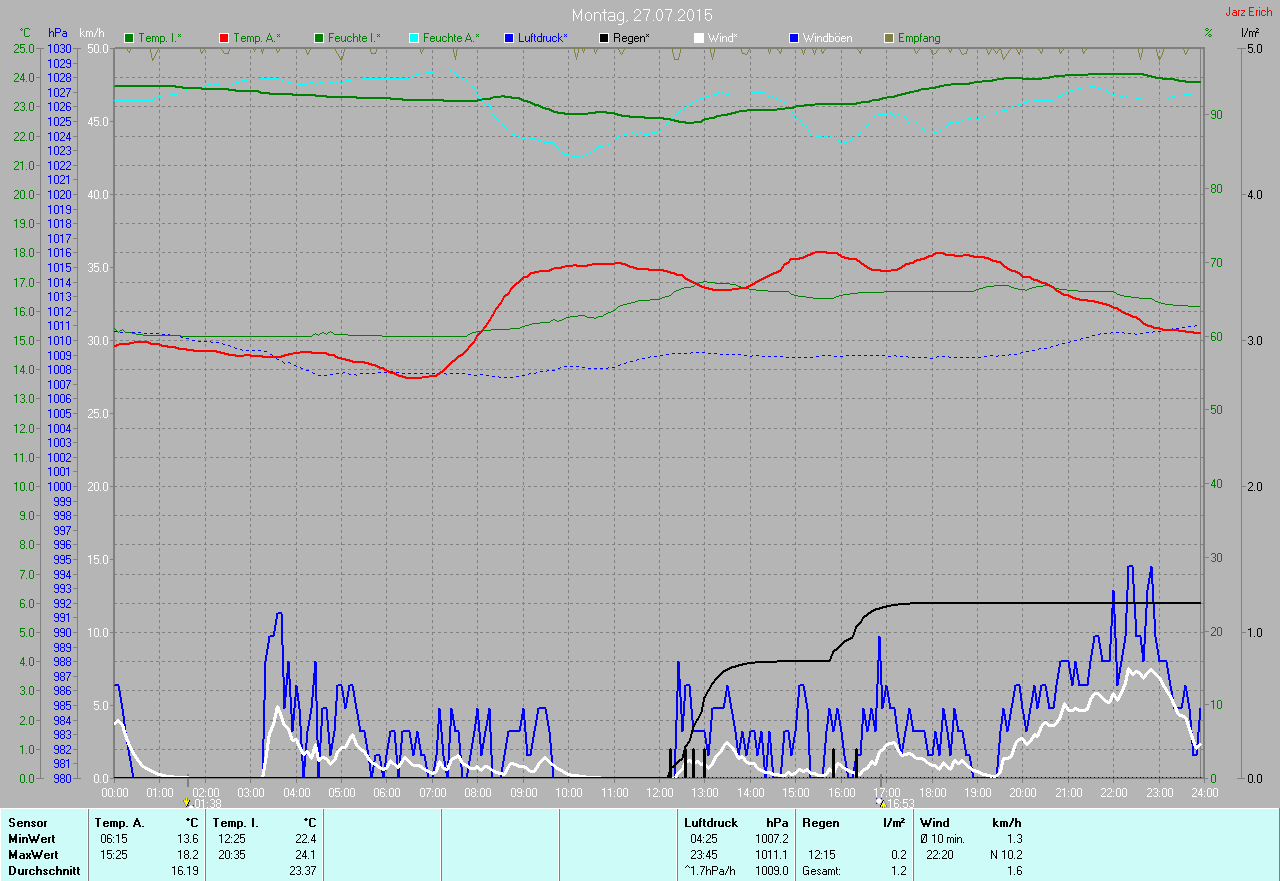Click the MinWert row label
1280x881 pixels.
(x=33, y=839)
